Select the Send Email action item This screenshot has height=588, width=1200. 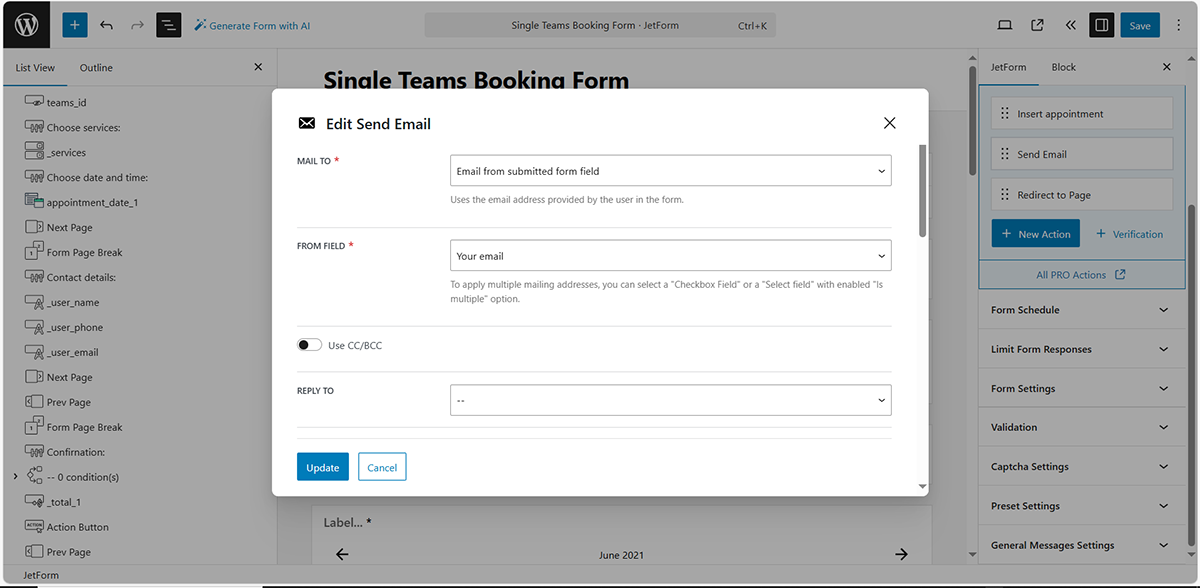[x=1082, y=154]
